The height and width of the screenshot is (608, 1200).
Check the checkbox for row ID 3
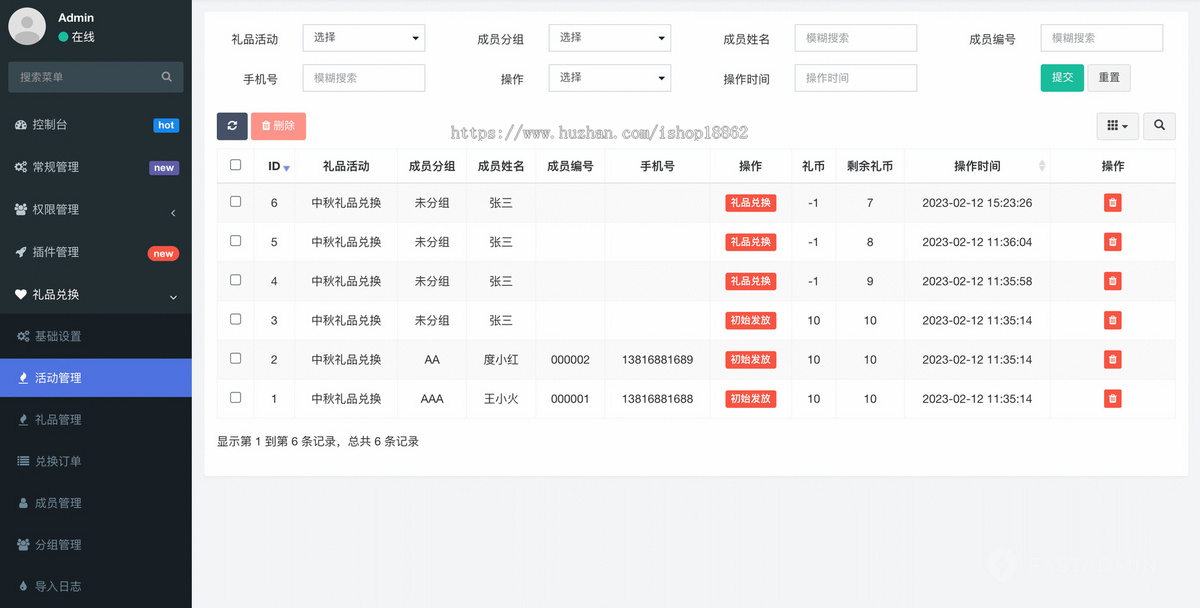[235, 320]
